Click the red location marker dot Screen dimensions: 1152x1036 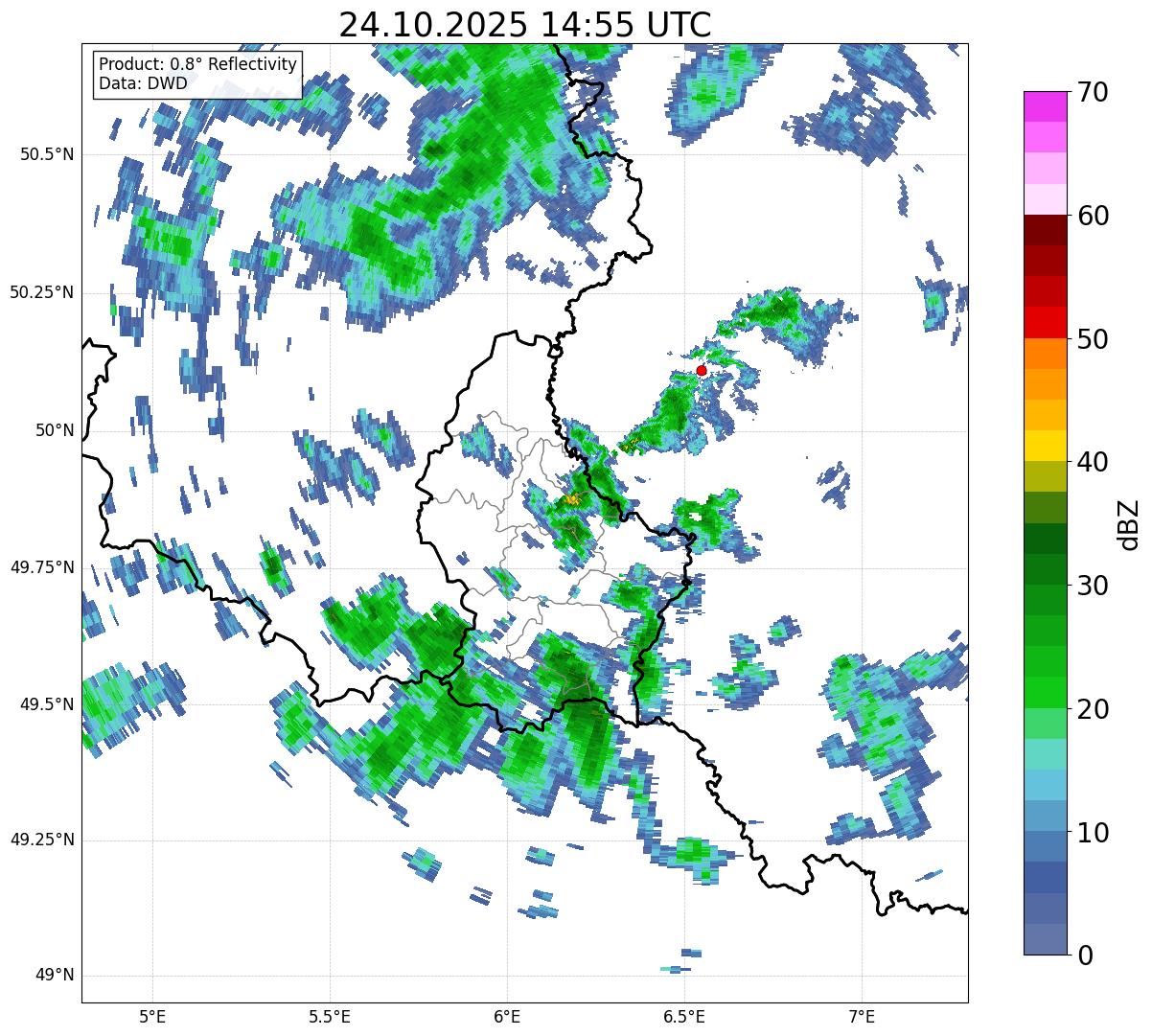(702, 370)
